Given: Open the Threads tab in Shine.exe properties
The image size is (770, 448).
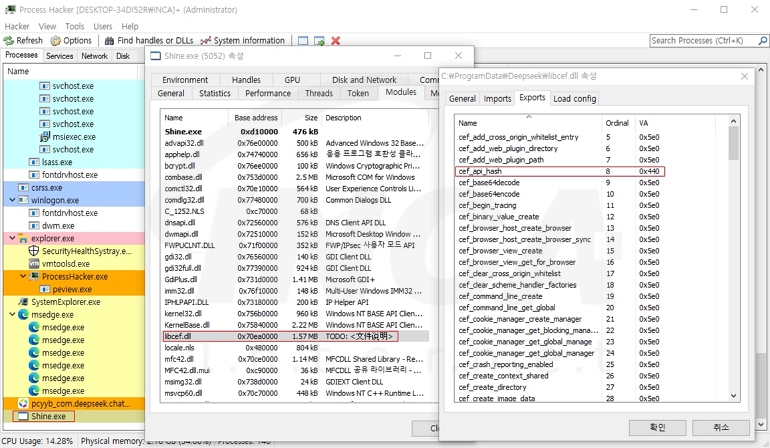Looking at the screenshot, I should (x=319, y=93).
